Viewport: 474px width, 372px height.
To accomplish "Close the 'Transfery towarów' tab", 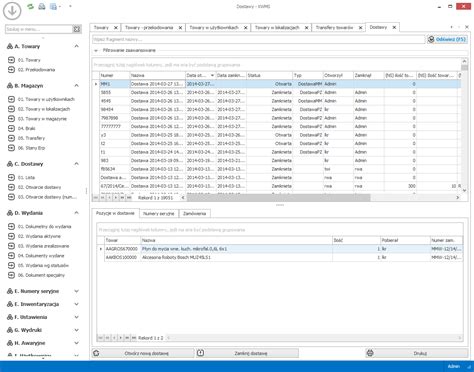I will coord(360,28).
